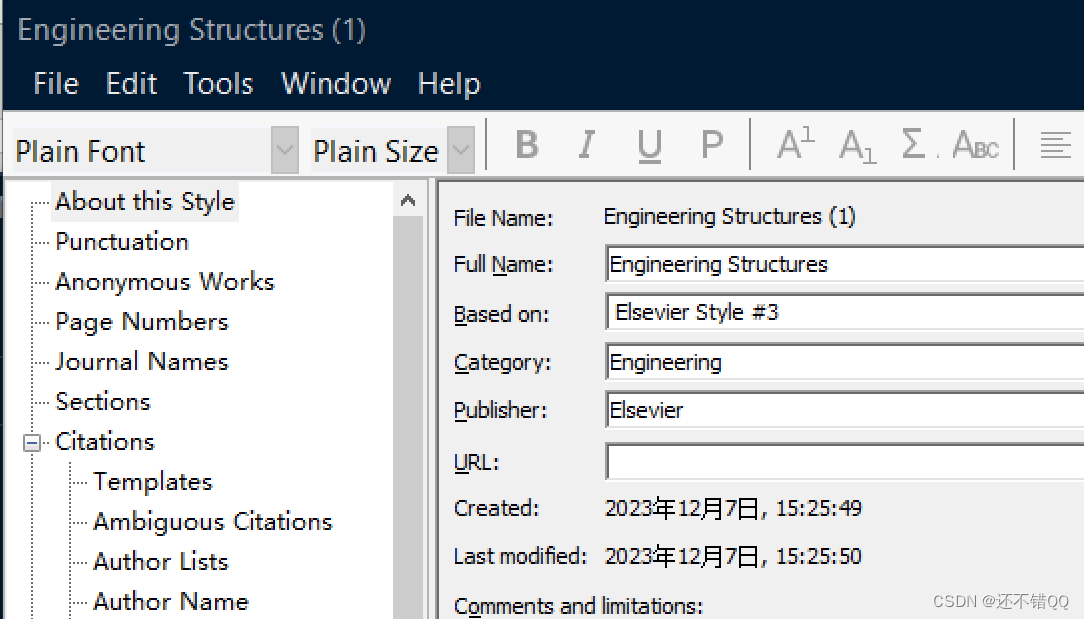This screenshot has height=619, width=1084.
Task: Open the Plain Font dropdown
Action: coord(285,149)
